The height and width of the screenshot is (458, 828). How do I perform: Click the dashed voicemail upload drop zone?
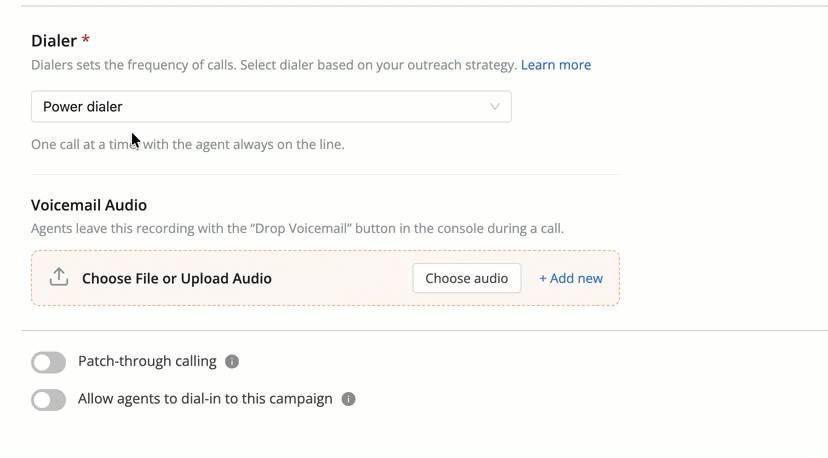pyautogui.click(x=325, y=278)
